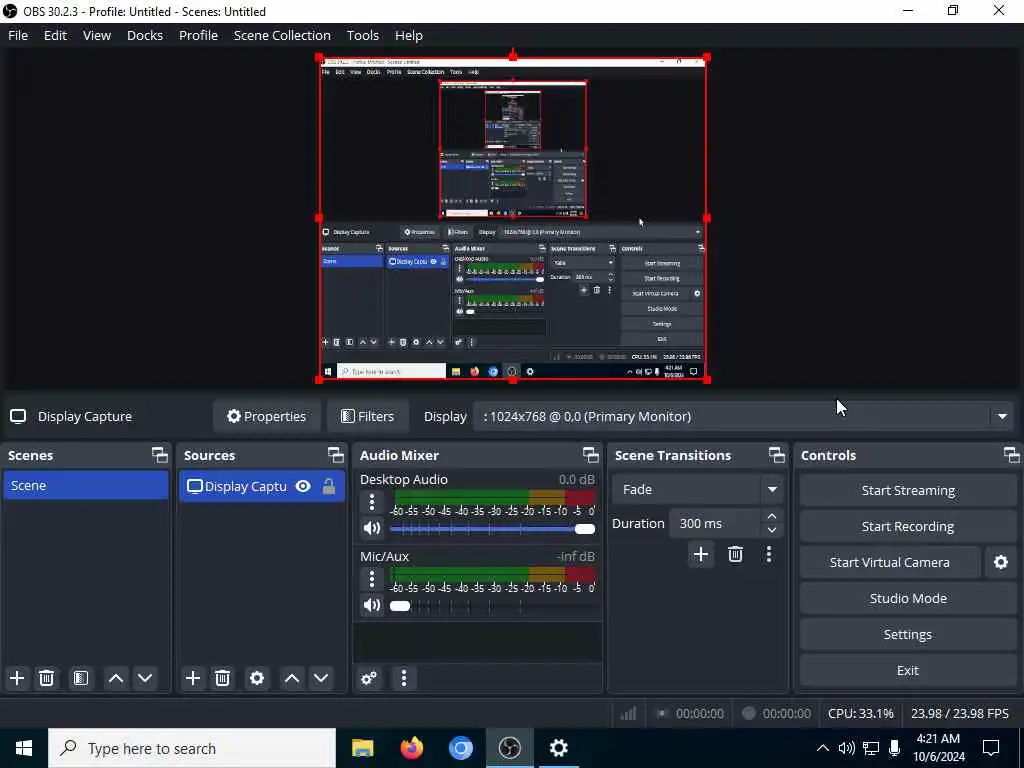Select the Scene item in Scenes list

click(x=86, y=485)
